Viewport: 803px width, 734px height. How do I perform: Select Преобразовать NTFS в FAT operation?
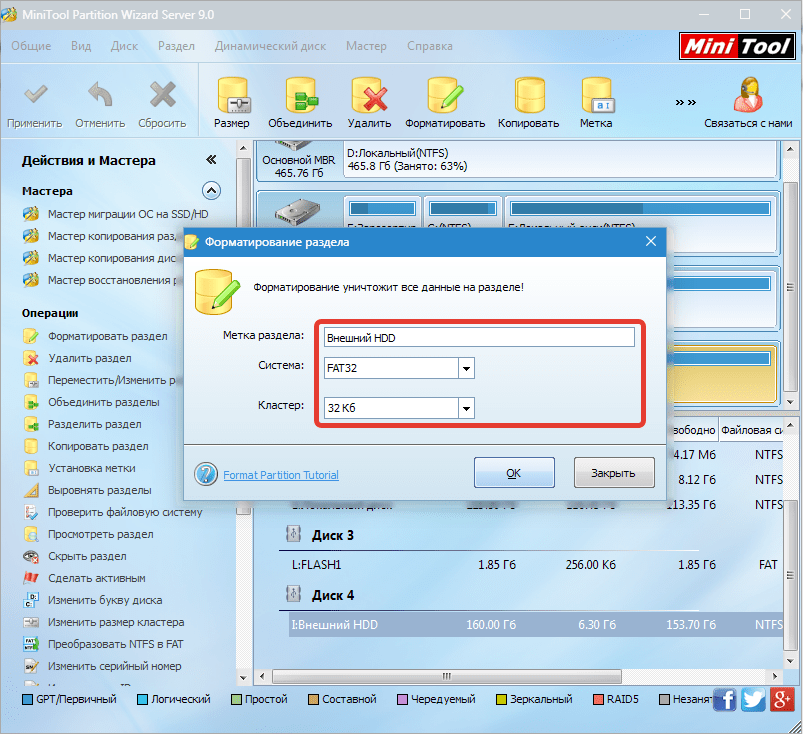pos(115,644)
